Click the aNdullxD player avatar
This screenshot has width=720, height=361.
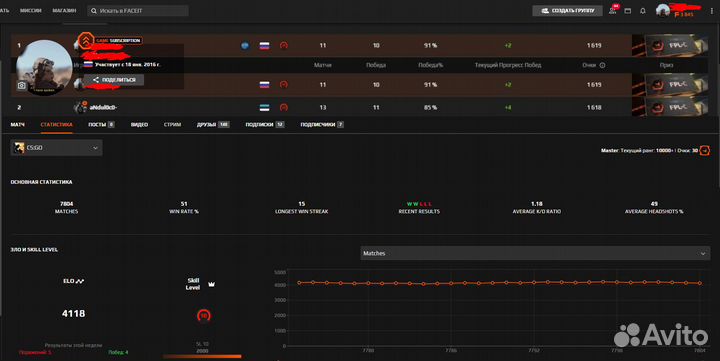[x=80, y=107]
